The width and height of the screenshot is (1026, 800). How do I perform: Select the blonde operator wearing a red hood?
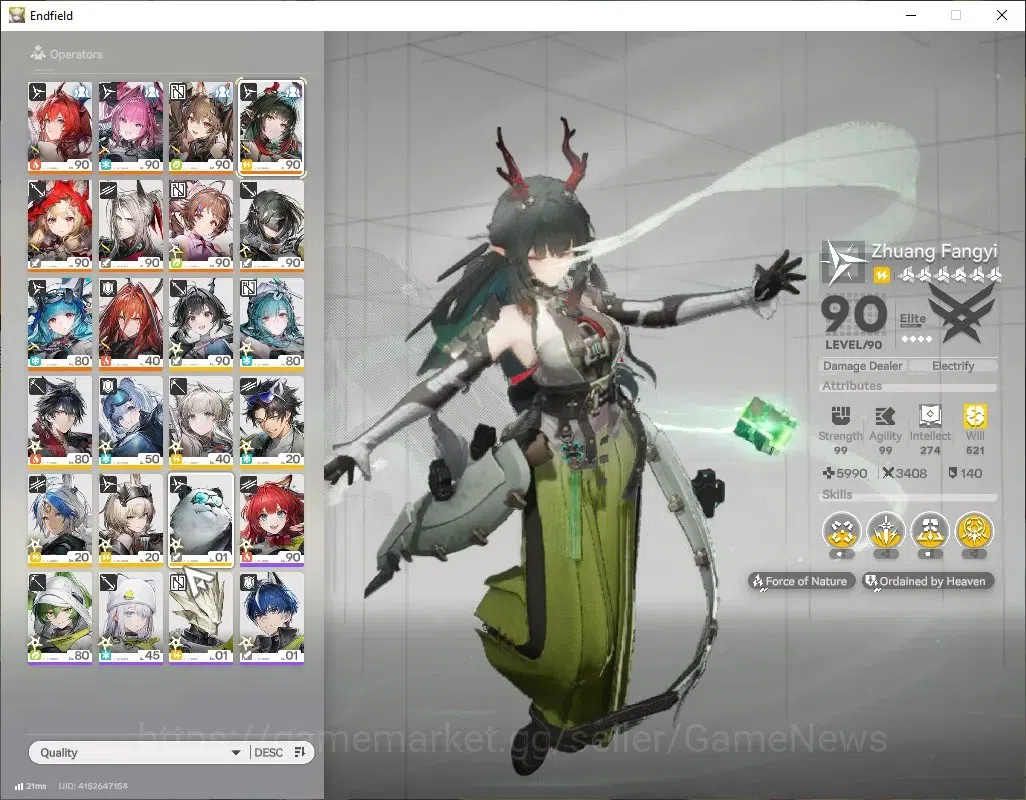60,225
